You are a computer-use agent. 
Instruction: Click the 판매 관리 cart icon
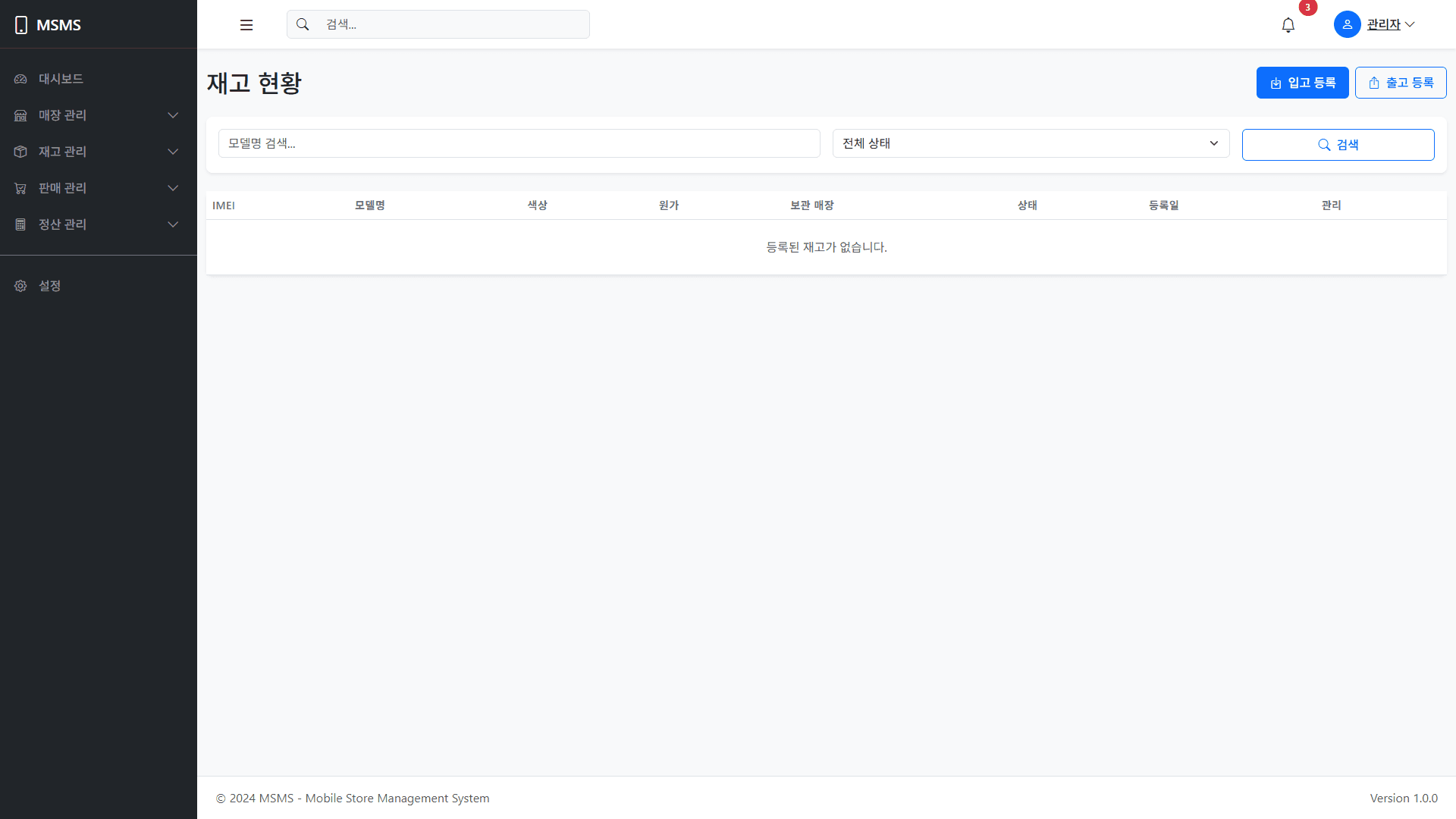20,188
